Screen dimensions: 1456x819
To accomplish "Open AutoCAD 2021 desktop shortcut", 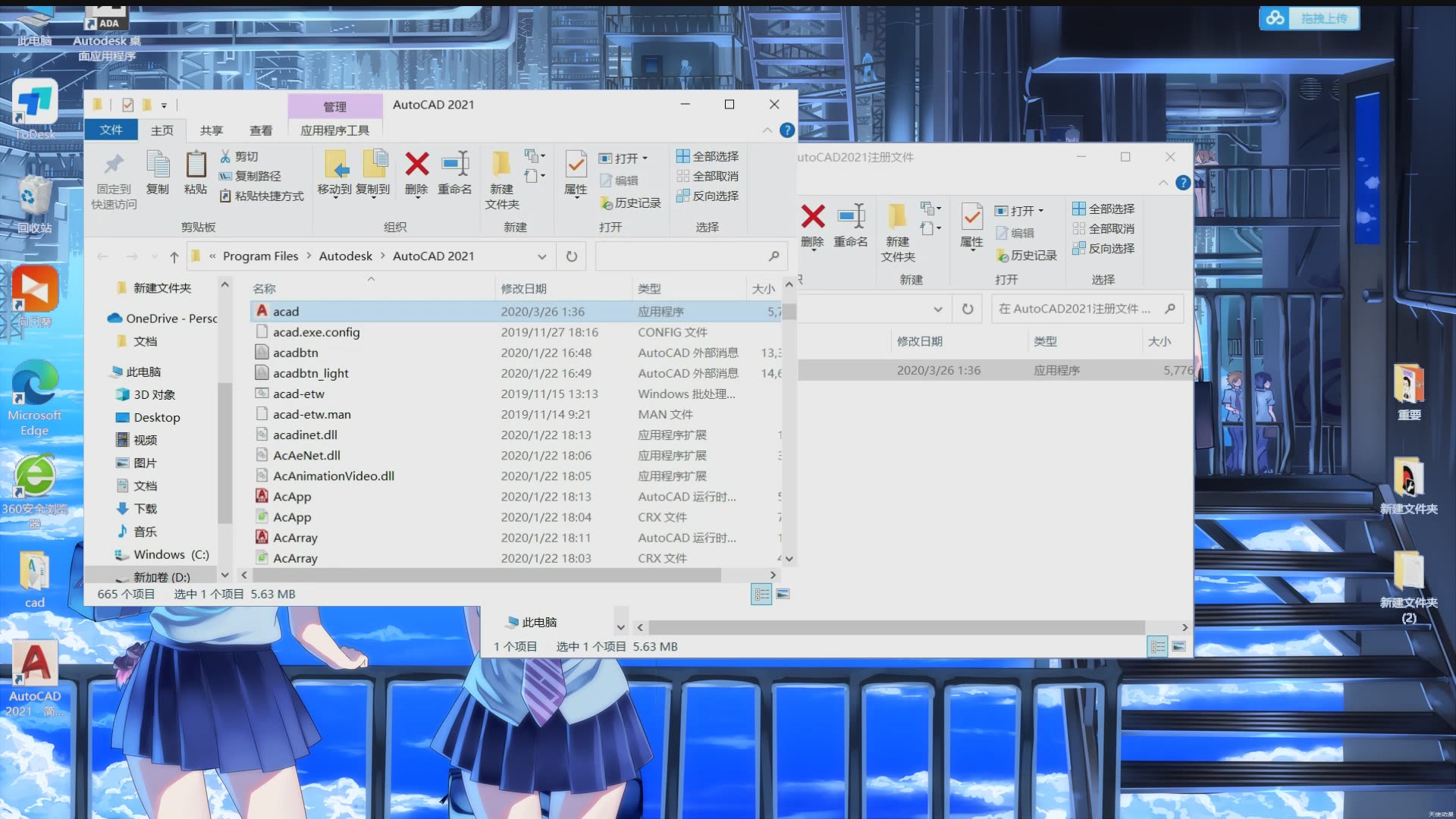I will (x=34, y=679).
